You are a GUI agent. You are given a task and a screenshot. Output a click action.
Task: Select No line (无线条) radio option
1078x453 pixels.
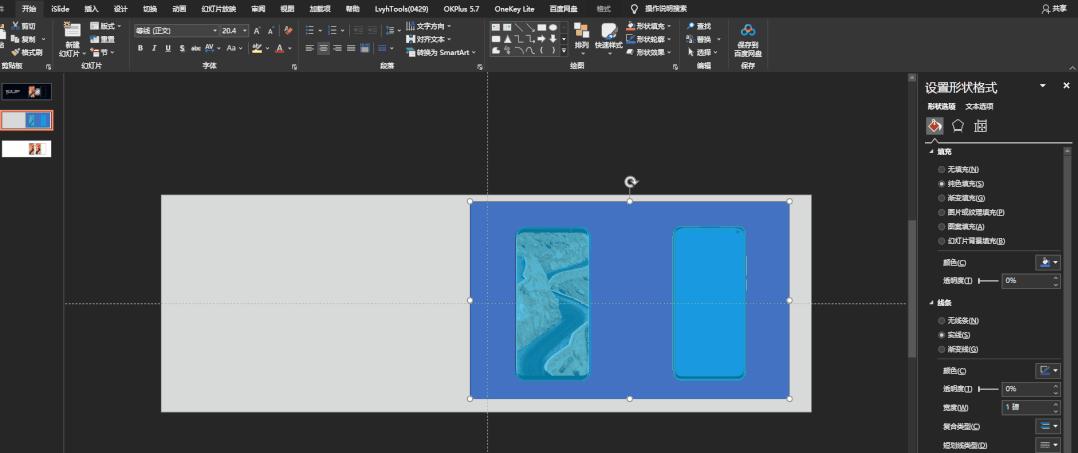941,321
